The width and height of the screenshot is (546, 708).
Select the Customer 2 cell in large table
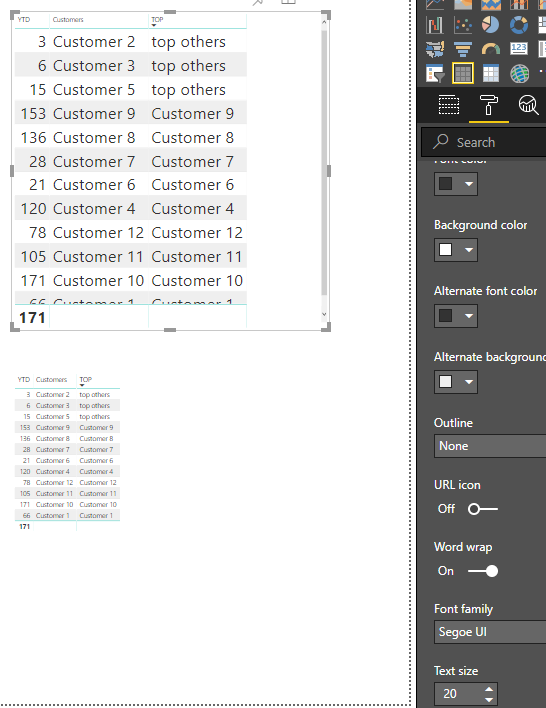(94, 42)
